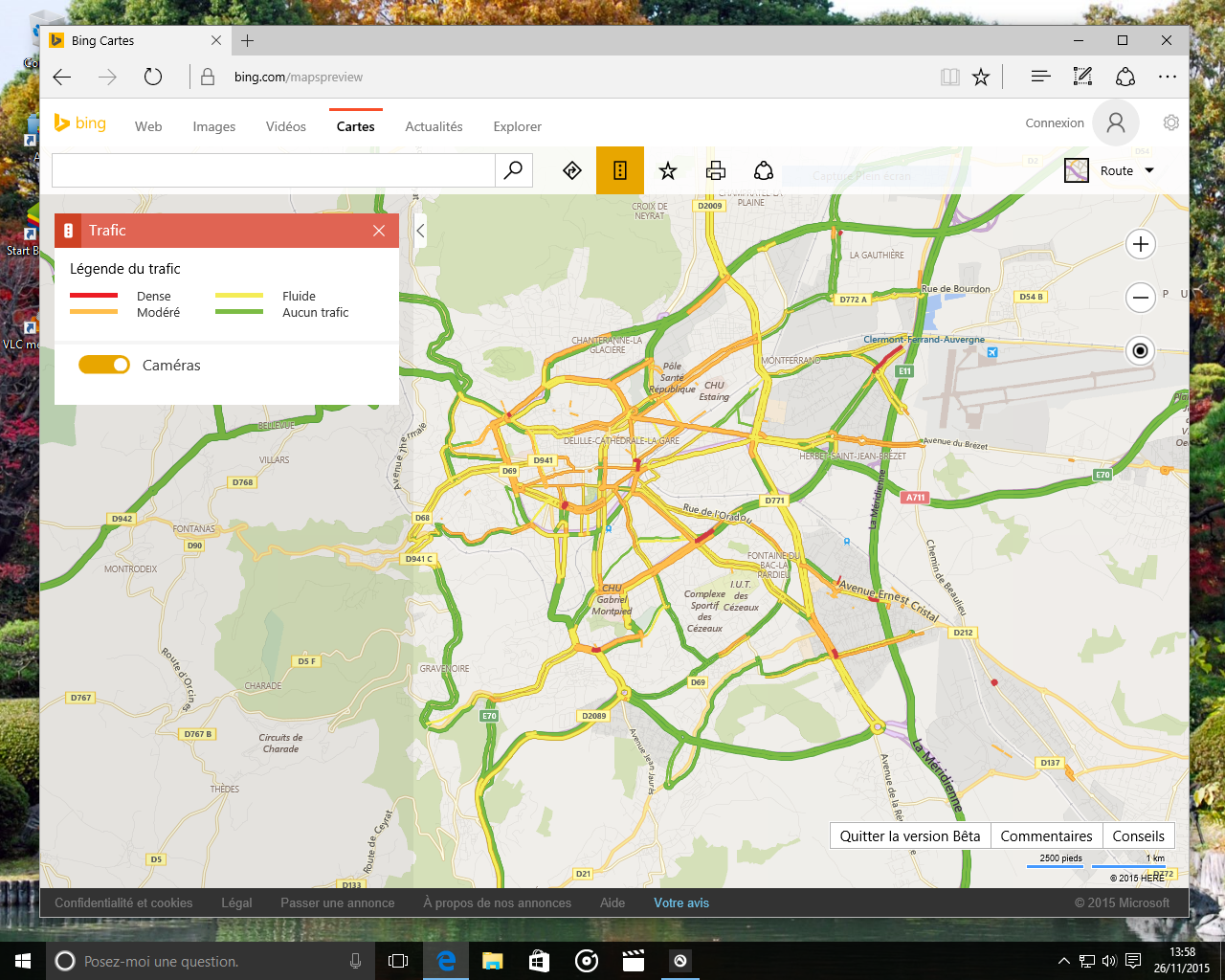The height and width of the screenshot is (980, 1225).
Task: Click in the Bing maps search field
Action: (274, 170)
